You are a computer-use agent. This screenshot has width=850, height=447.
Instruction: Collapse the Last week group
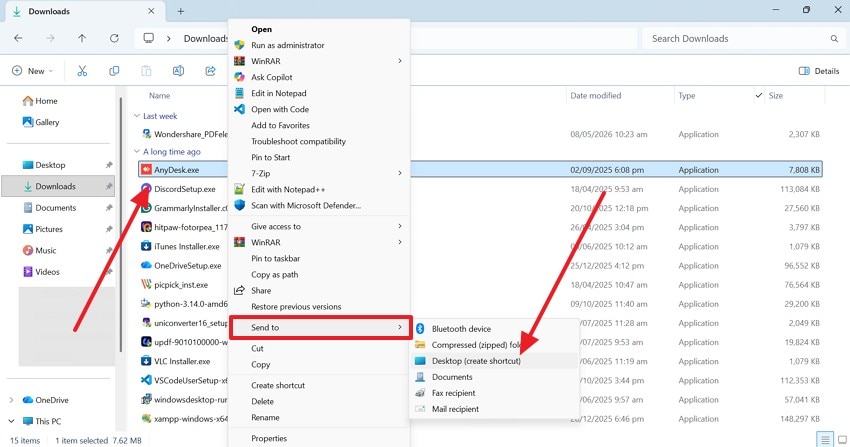pyautogui.click(x=137, y=116)
